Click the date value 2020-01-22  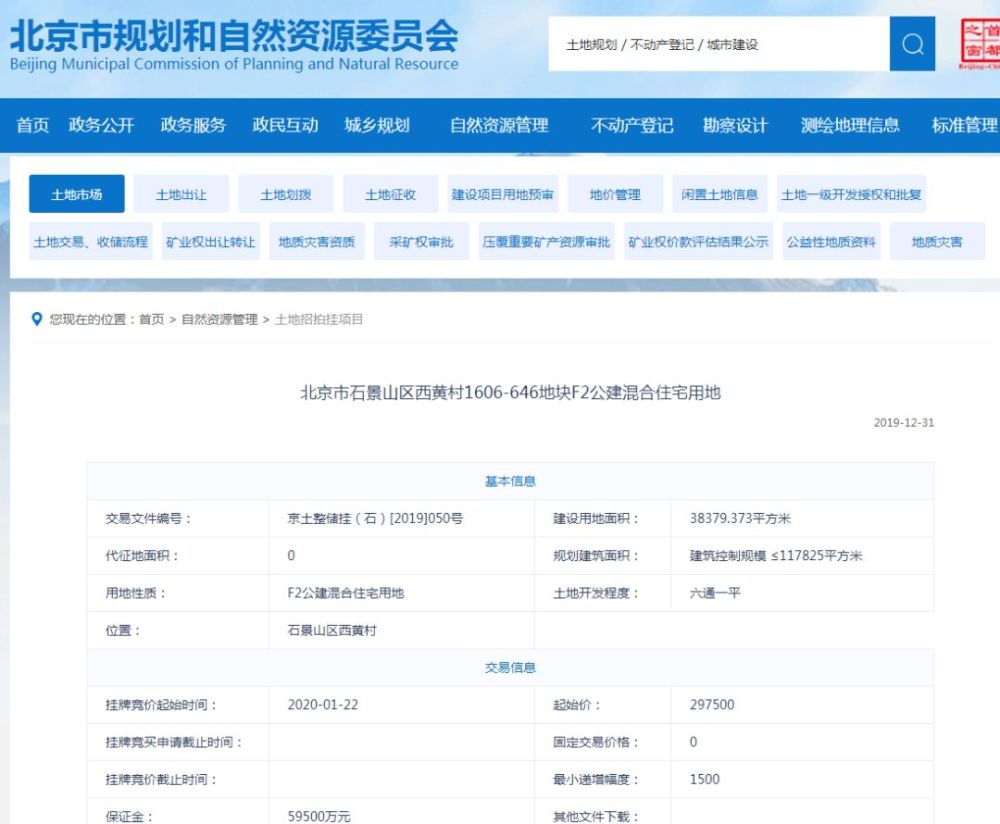[x=323, y=705]
